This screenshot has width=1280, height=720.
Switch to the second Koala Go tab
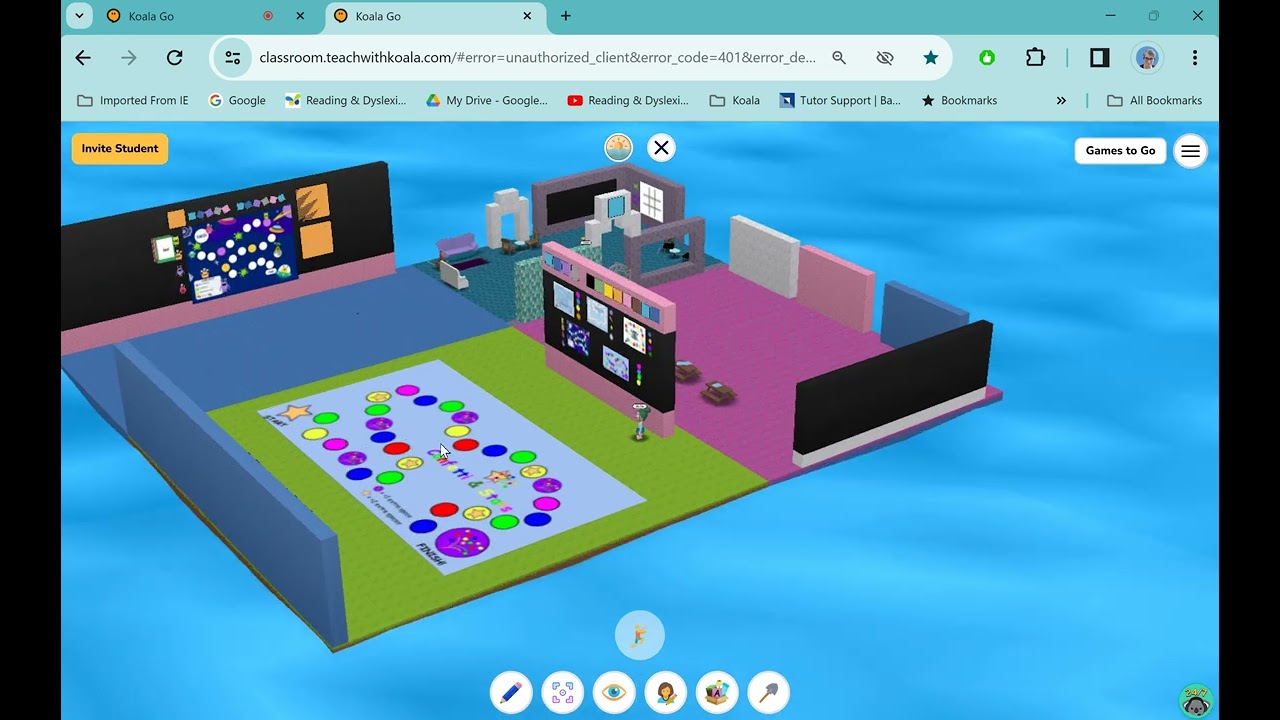[x=379, y=16]
